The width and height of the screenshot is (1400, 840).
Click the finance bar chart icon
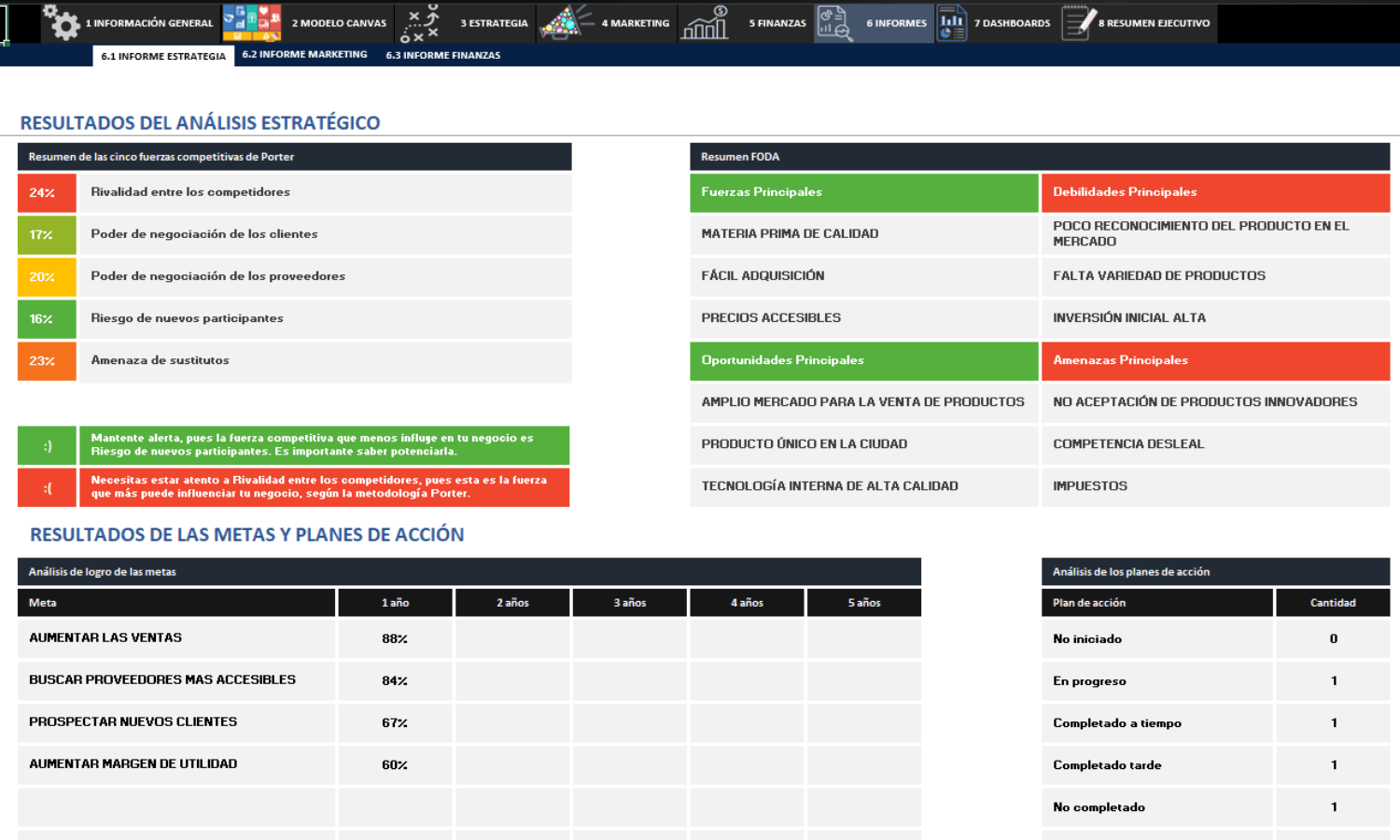(705, 22)
